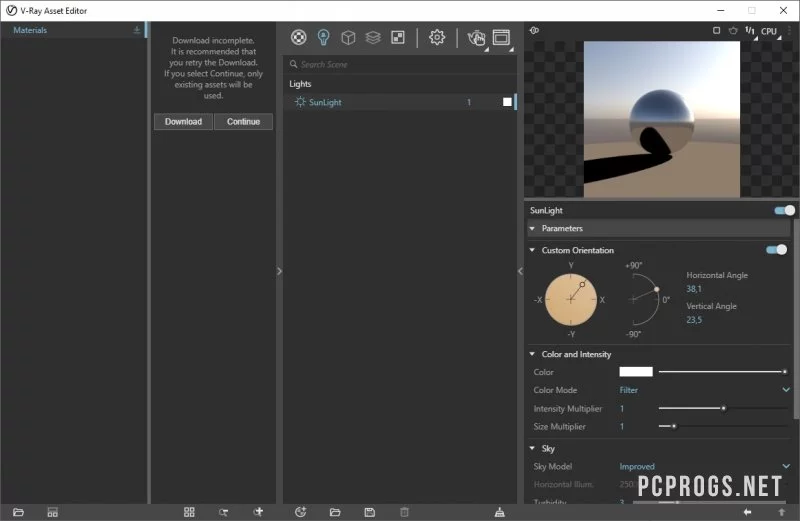Image resolution: width=800 pixels, height=521 pixels.
Task: Toggle the Custom Orientation switch
Action: pos(776,250)
